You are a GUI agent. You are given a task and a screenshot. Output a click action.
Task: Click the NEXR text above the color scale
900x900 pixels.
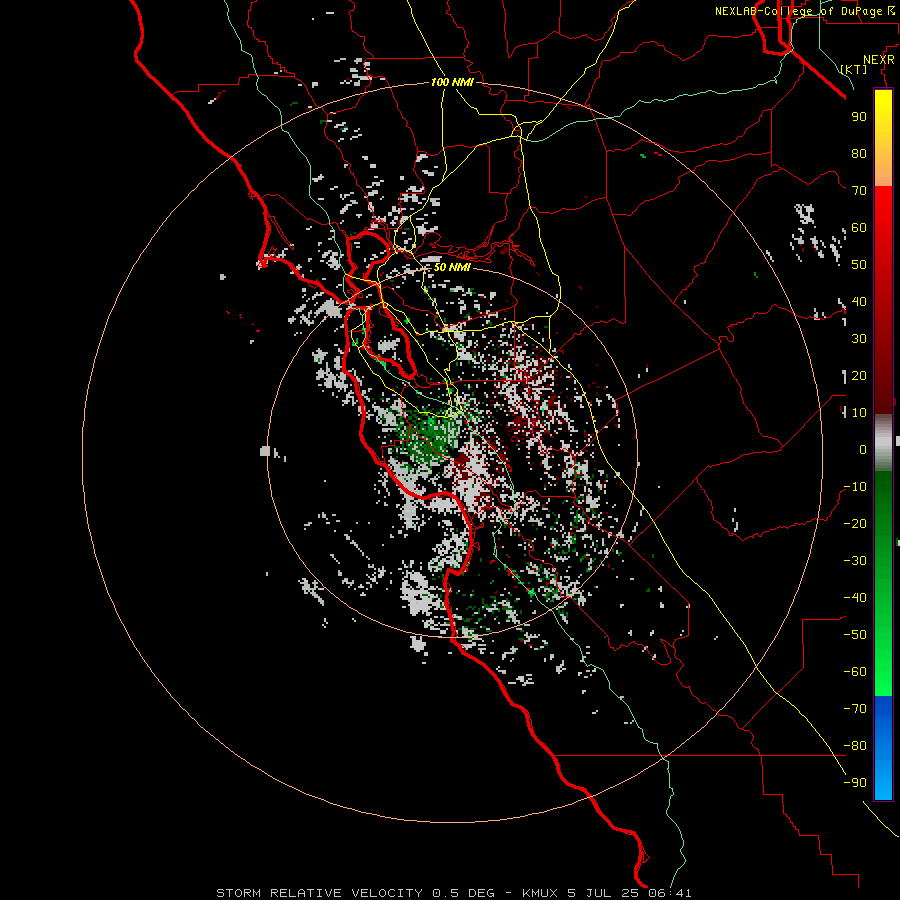(x=879, y=60)
